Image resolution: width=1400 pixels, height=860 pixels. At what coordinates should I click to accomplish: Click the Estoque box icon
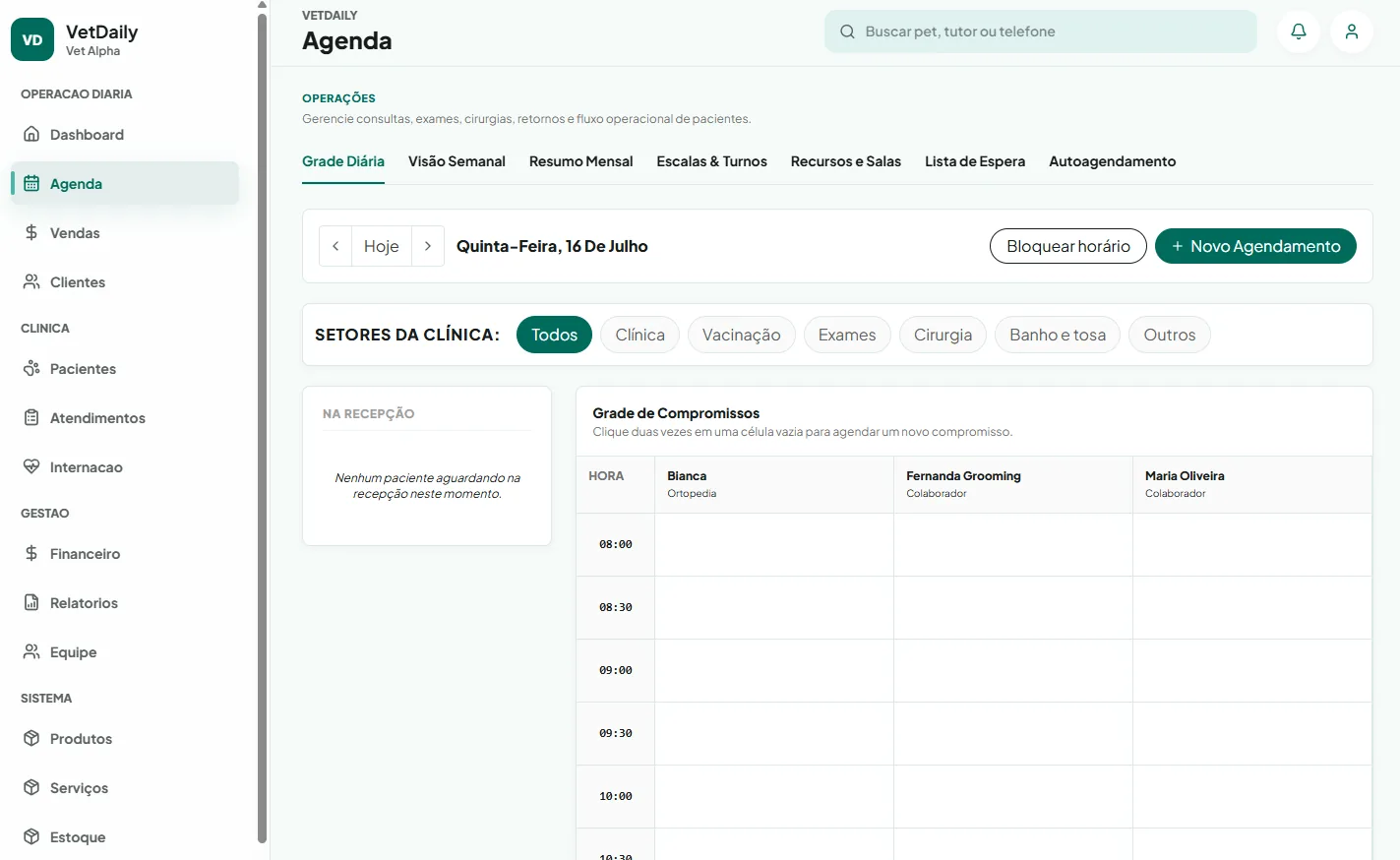[x=31, y=836]
